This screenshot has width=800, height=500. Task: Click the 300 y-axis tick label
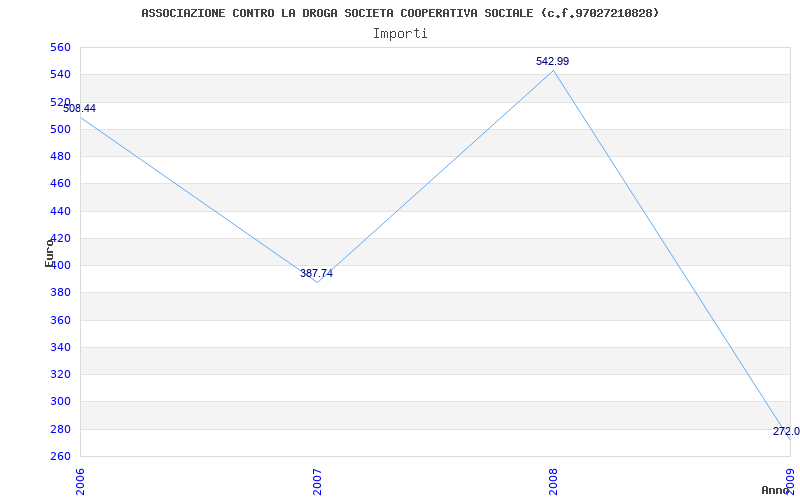(60, 402)
